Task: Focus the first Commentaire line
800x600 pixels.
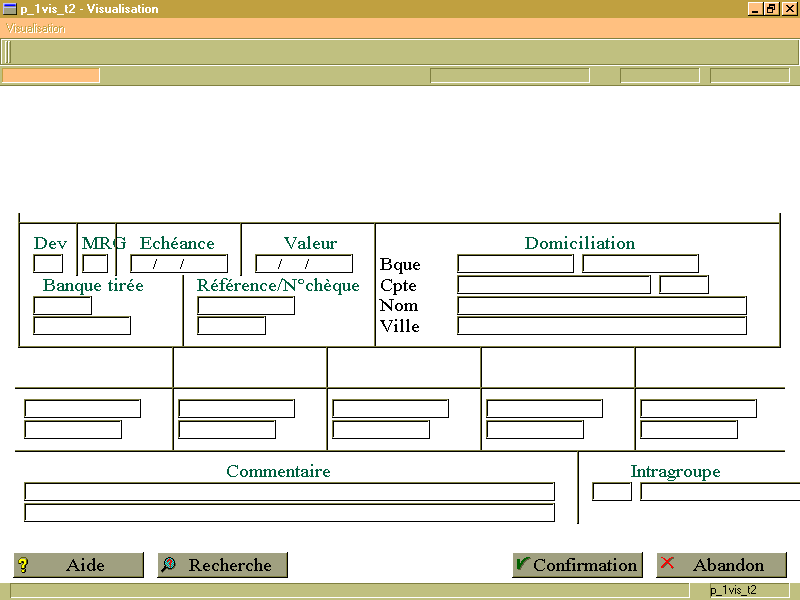Action: click(289, 492)
